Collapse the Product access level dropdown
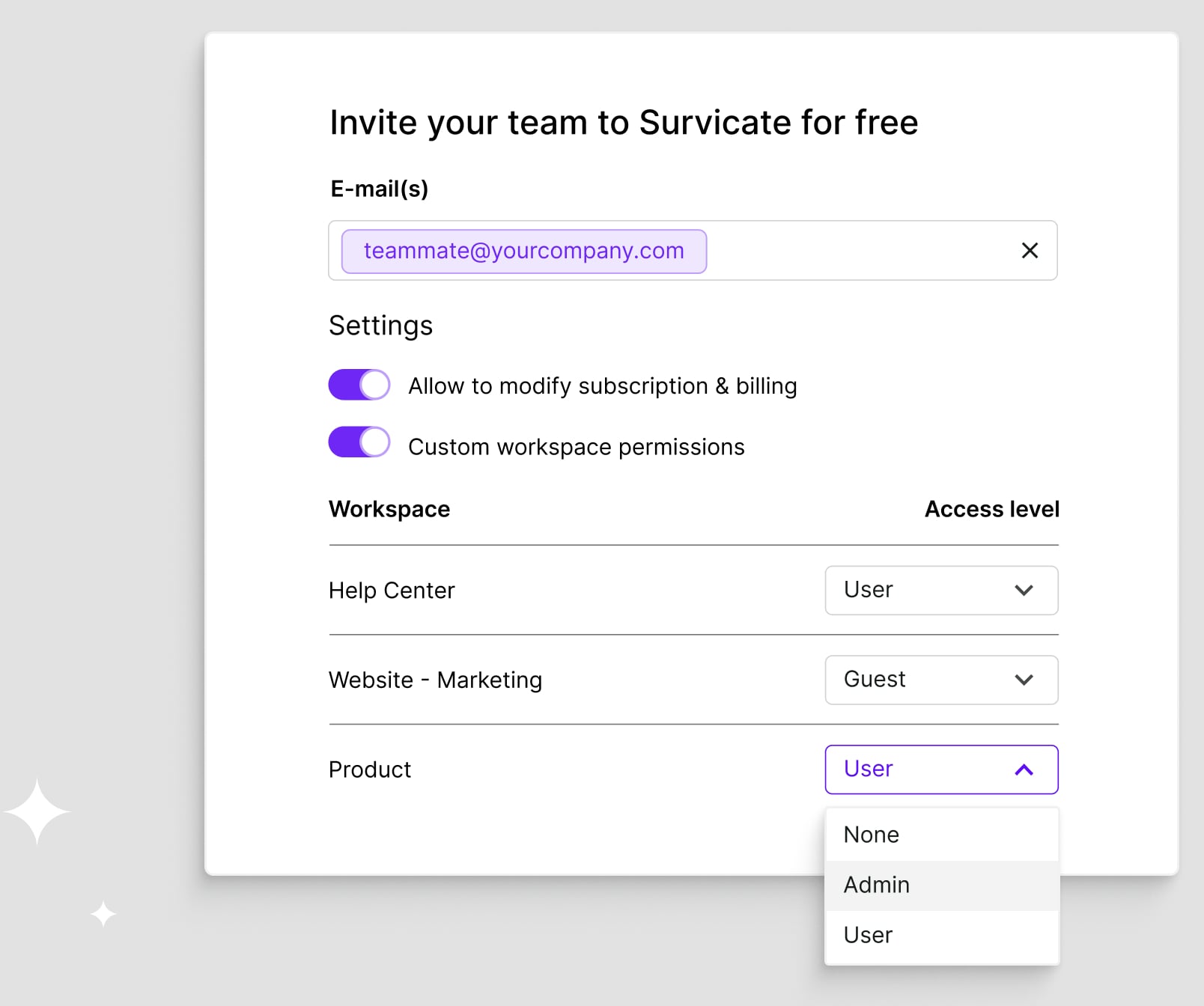 [941, 769]
